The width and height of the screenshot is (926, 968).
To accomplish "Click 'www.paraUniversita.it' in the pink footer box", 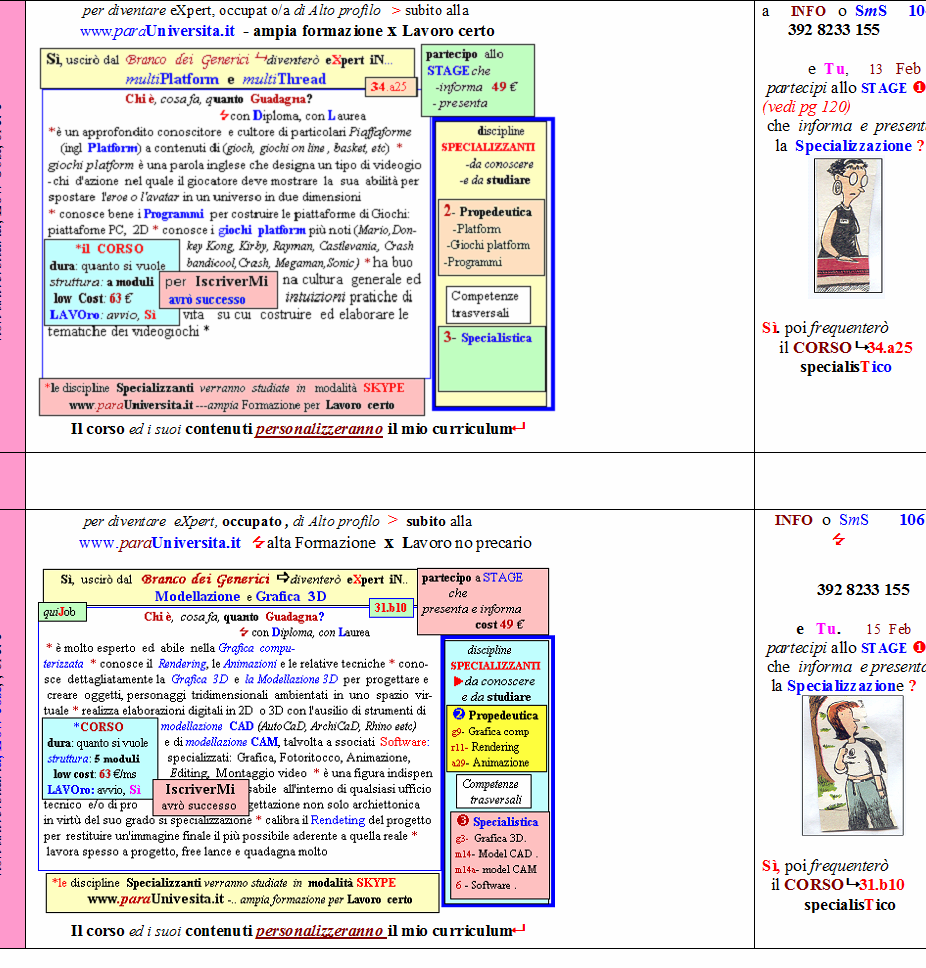I will 131,405.
